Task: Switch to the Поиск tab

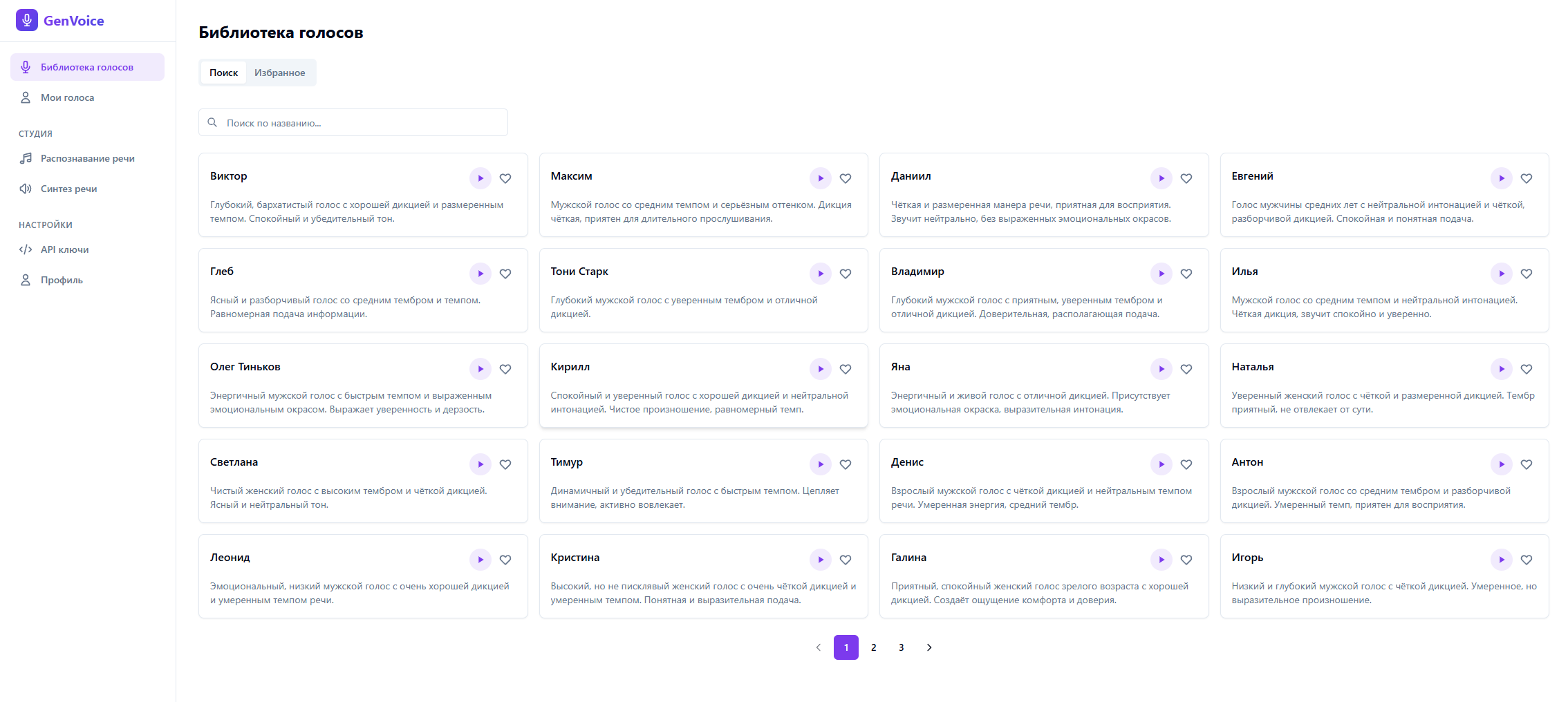Action: (x=223, y=72)
